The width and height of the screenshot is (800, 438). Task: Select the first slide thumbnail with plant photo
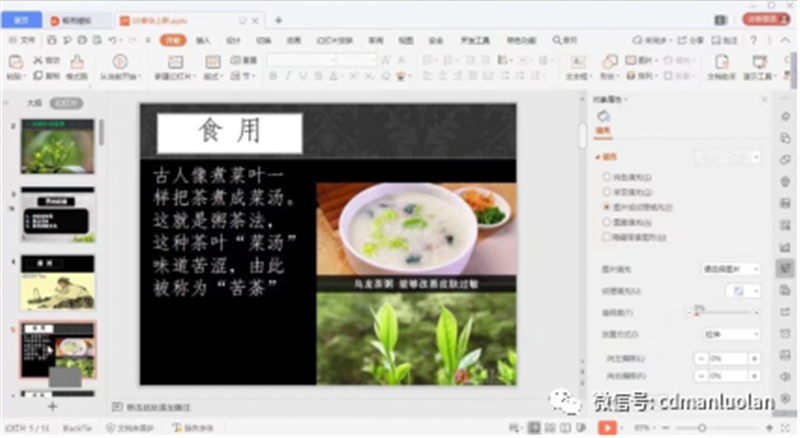click(58, 146)
